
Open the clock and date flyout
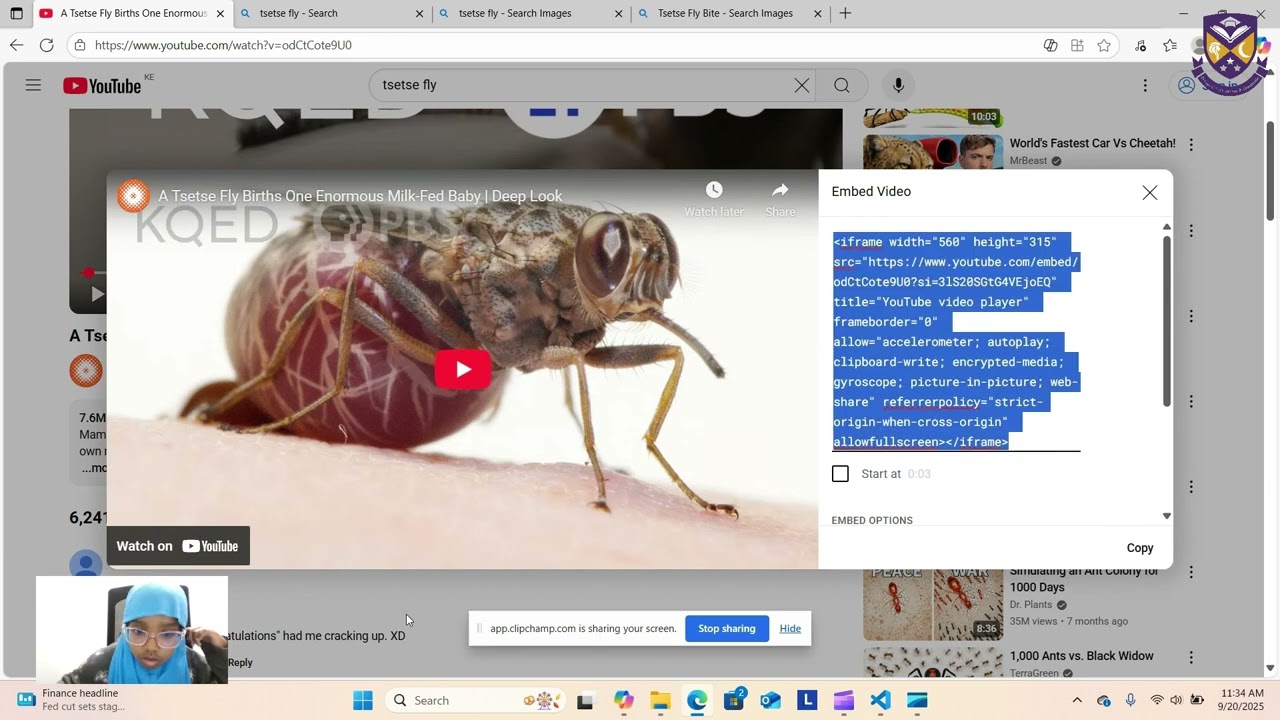pyautogui.click(x=1242, y=700)
